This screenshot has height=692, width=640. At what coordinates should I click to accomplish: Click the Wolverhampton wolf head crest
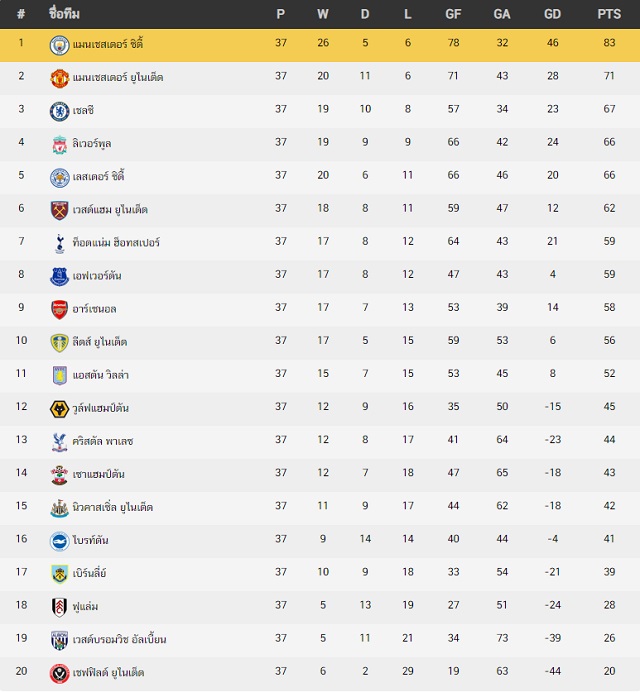coord(59,409)
